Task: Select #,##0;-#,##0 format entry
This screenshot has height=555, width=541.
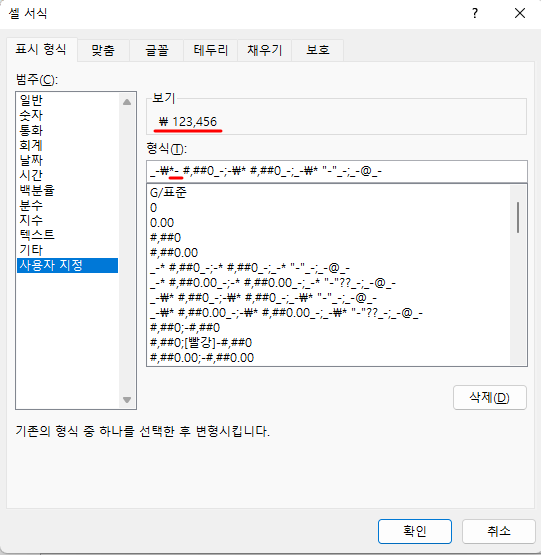Action: 329,327
